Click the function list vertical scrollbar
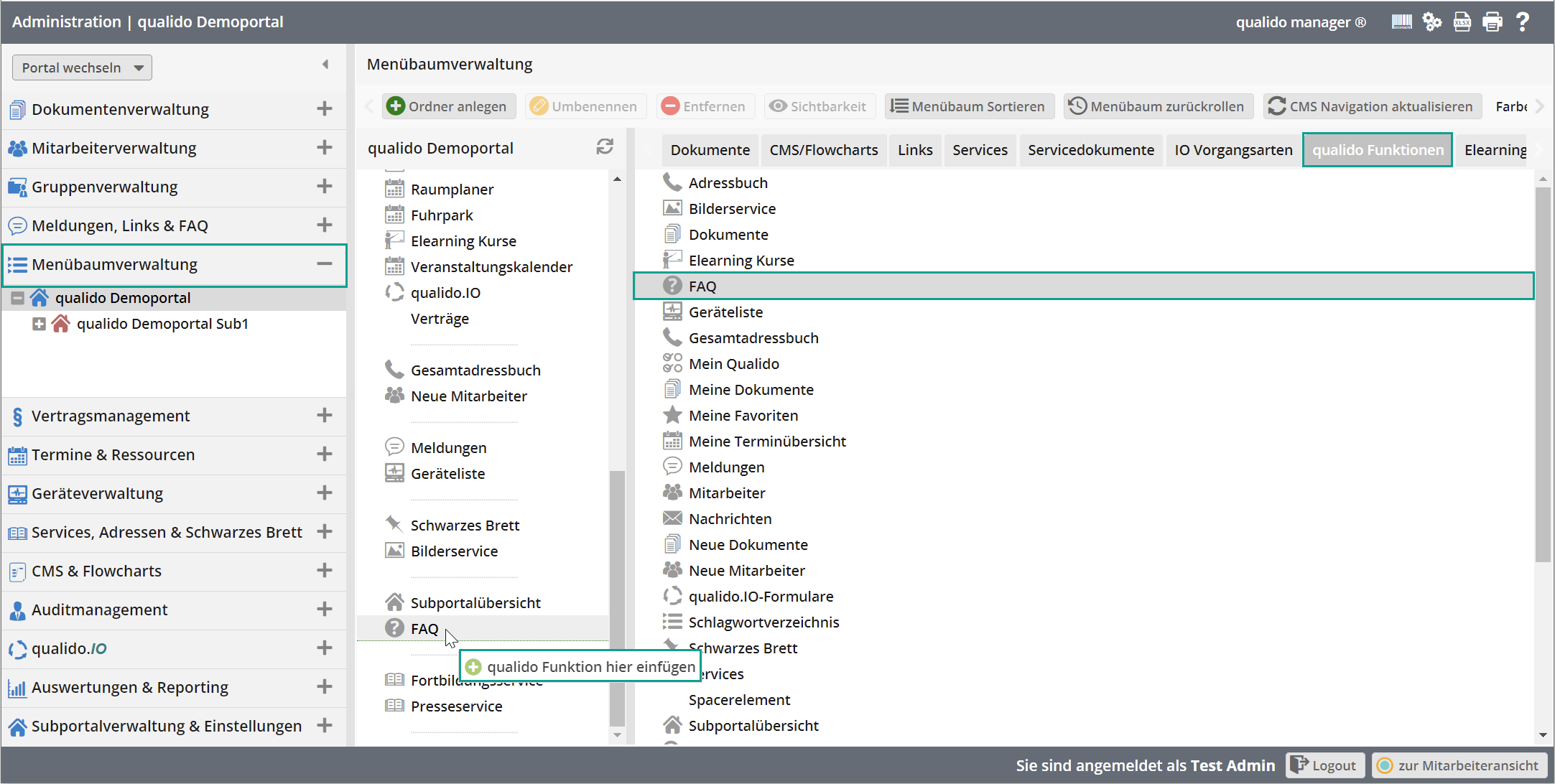 tap(1543, 374)
